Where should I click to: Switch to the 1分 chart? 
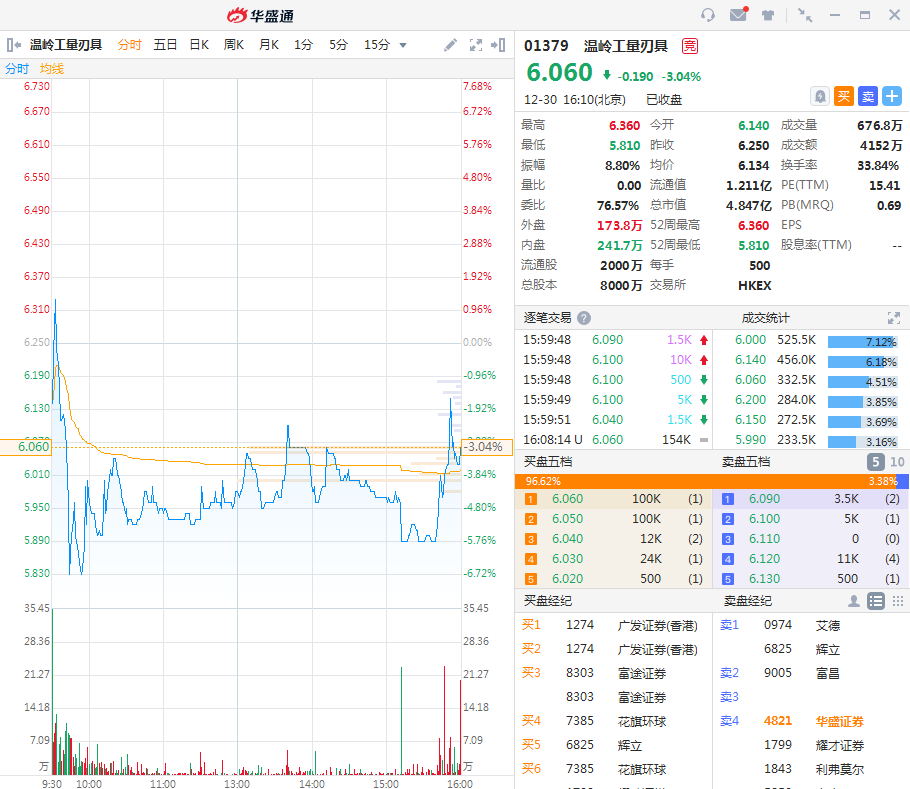click(x=303, y=45)
